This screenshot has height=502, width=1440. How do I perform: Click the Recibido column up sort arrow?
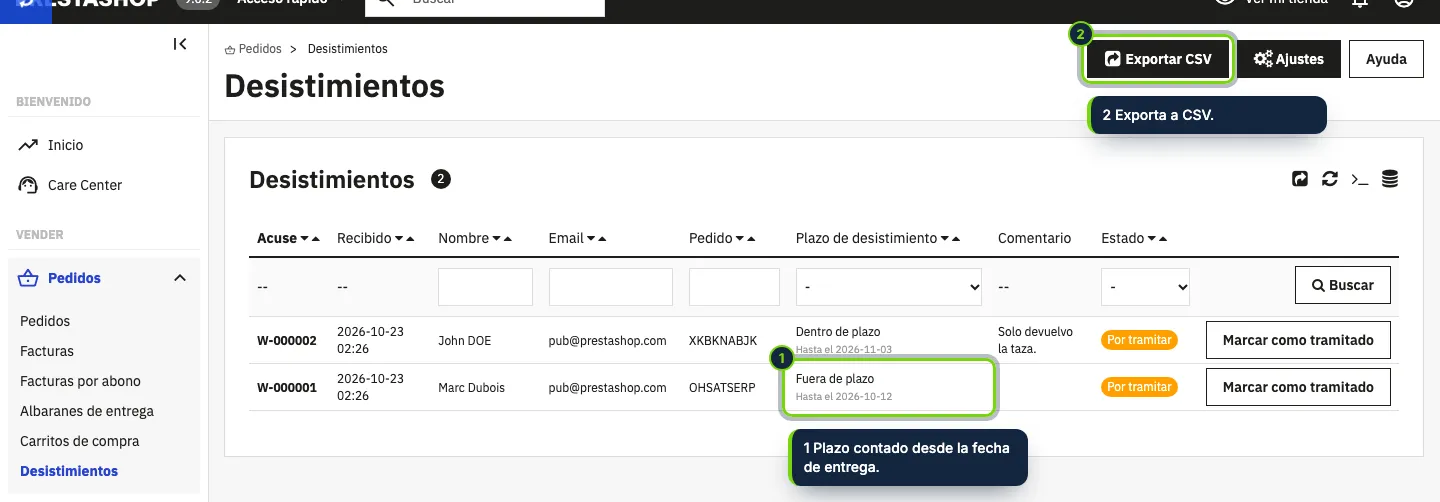(x=411, y=239)
